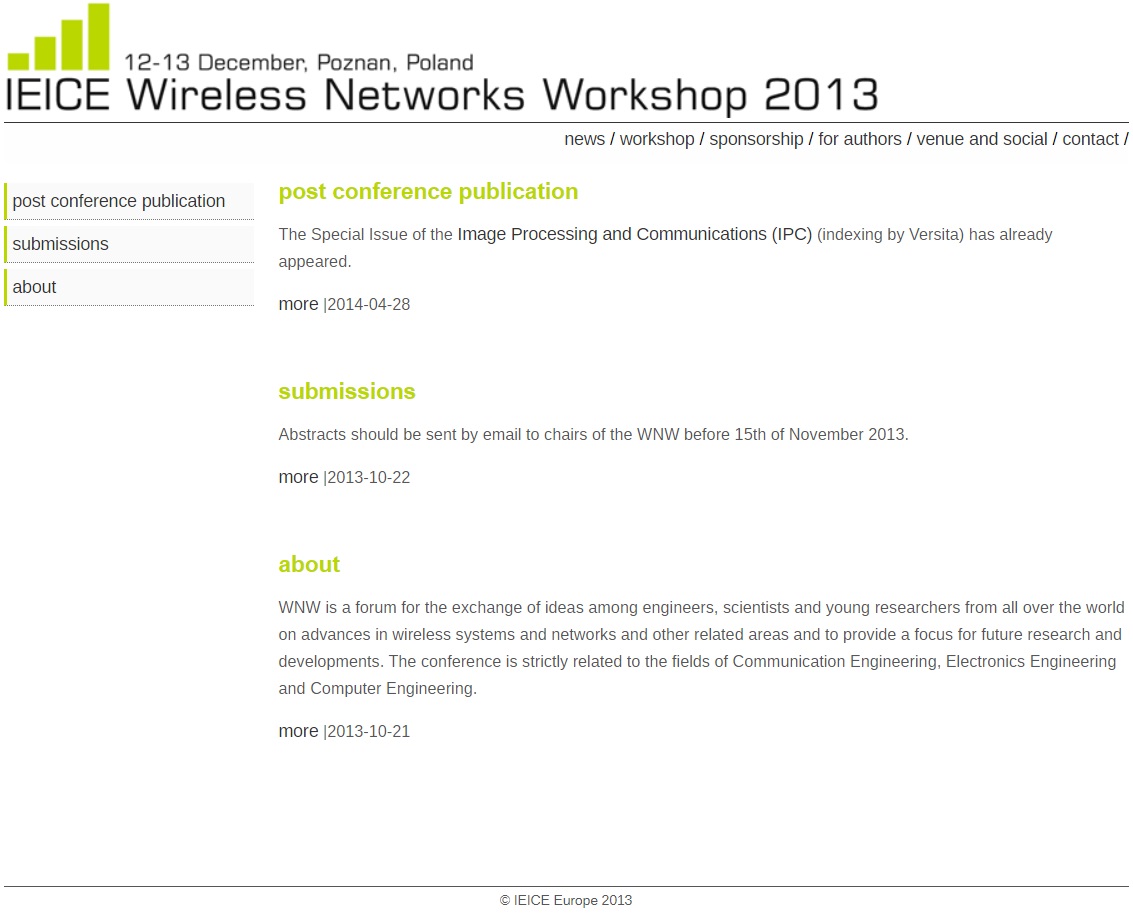Screen dimensions: 1133x914
Task: Select submissions in the sidebar
Action: 60,244
